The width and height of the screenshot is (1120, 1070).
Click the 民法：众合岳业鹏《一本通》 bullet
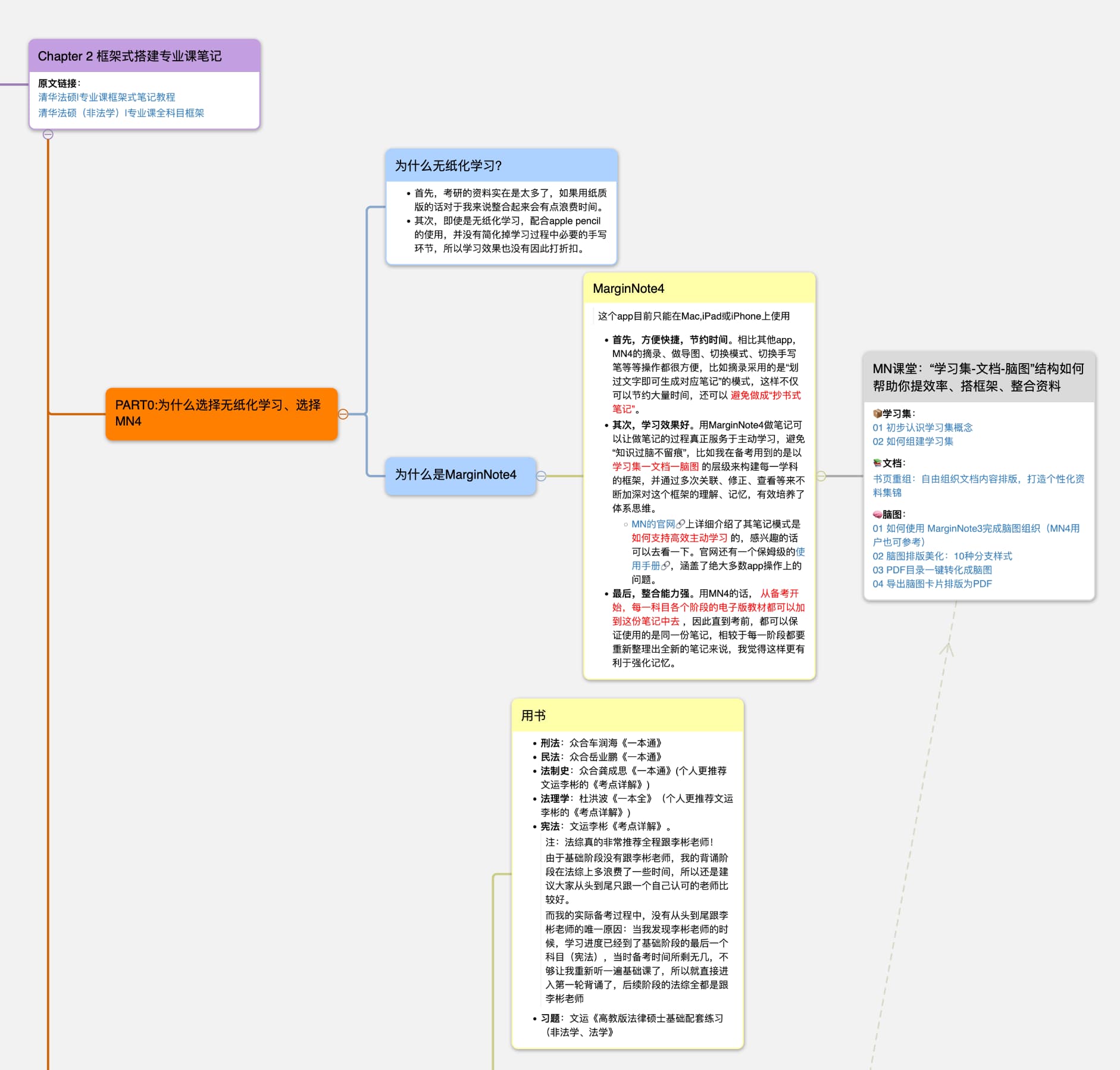601,757
